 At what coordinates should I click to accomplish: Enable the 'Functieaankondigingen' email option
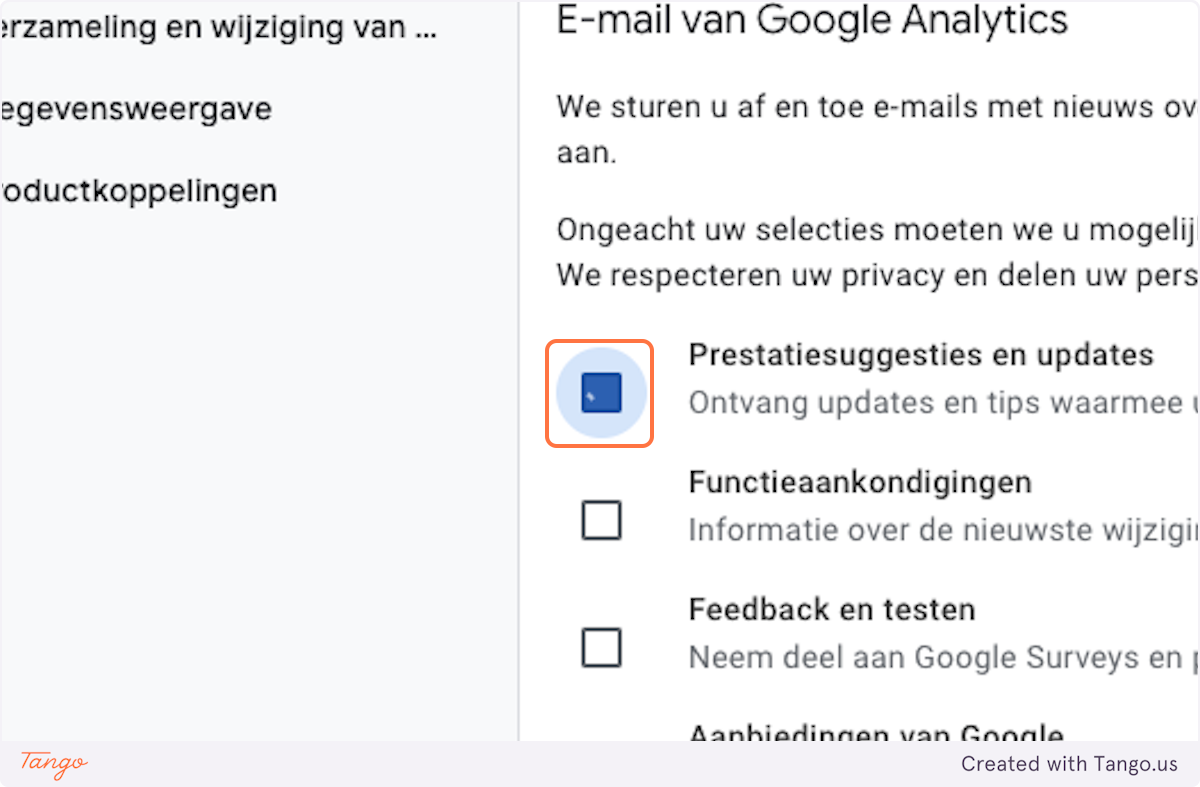coord(600,520)
